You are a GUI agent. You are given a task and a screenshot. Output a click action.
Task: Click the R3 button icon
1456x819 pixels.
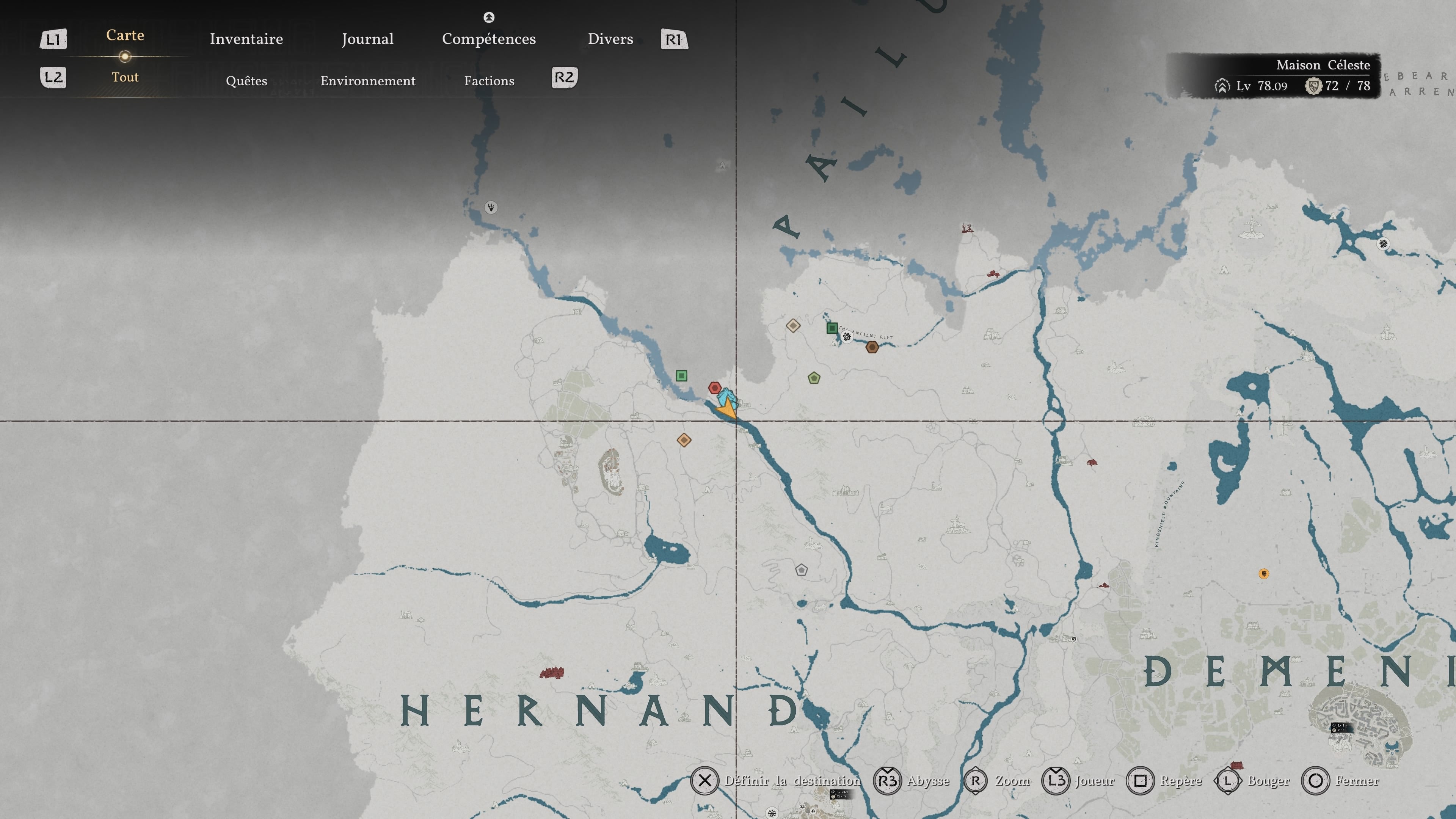(887, 781)
